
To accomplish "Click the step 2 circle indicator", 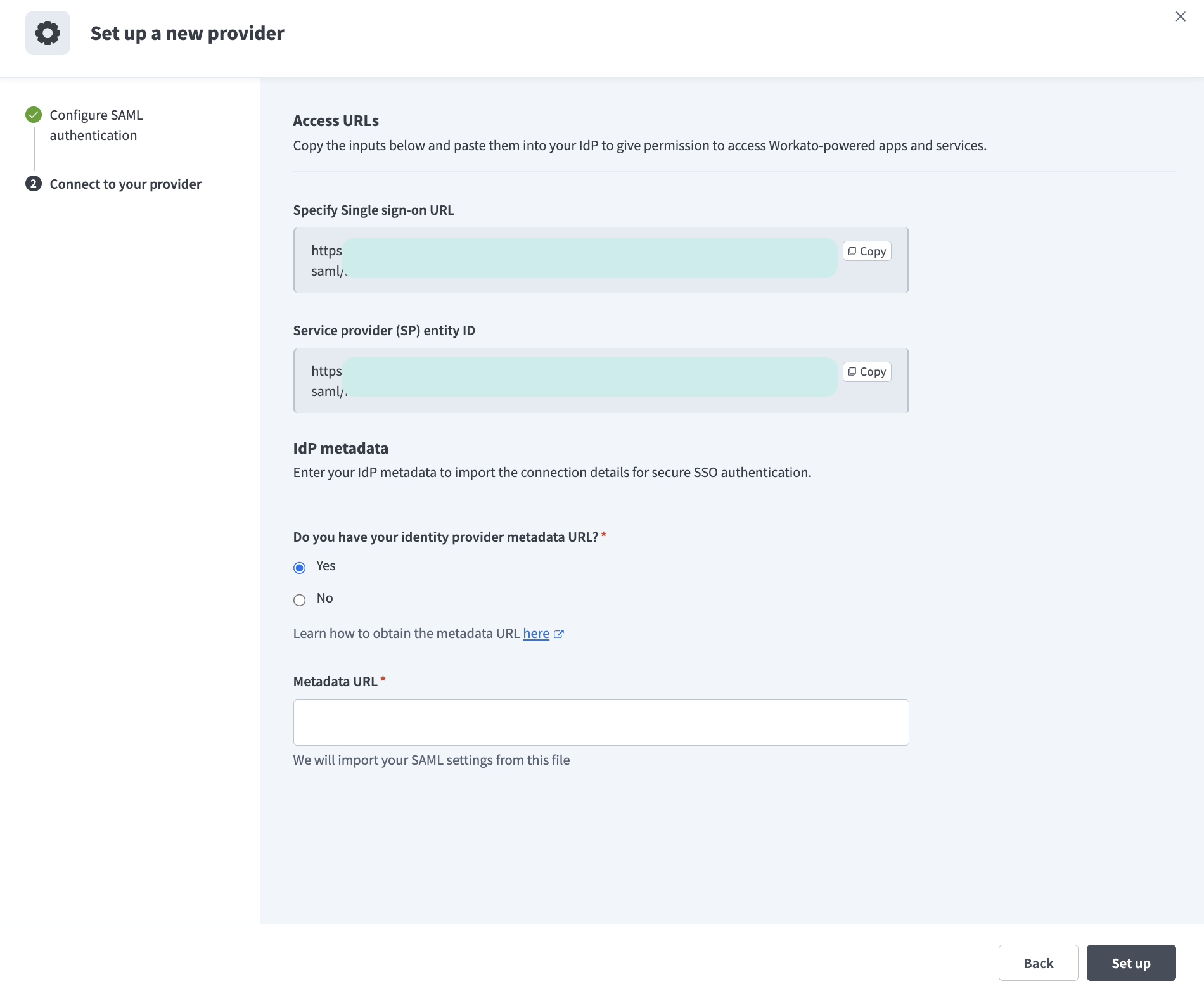I will pos(33,184).
